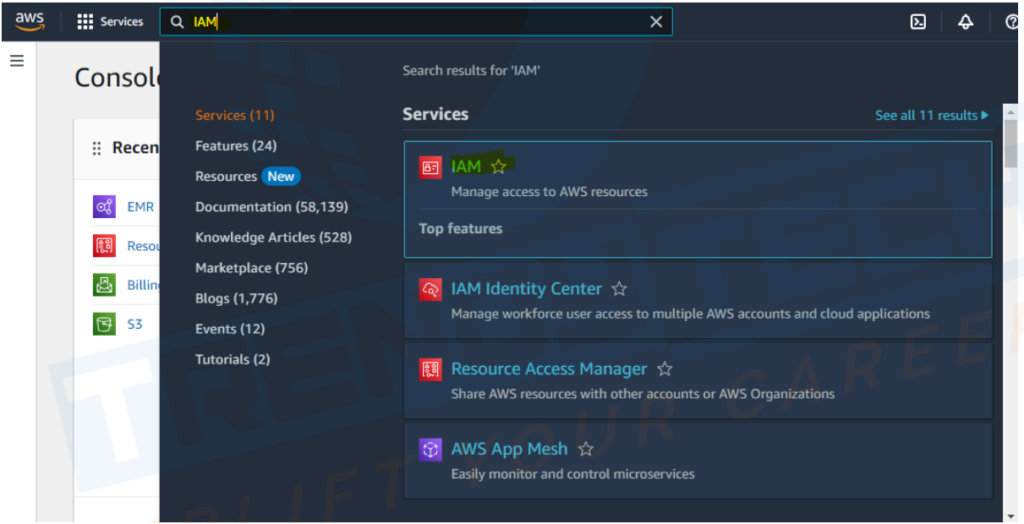This screenshot has height=524, width=1024.
Task: Click the Services label in top bar
Action: pos(121,22)
